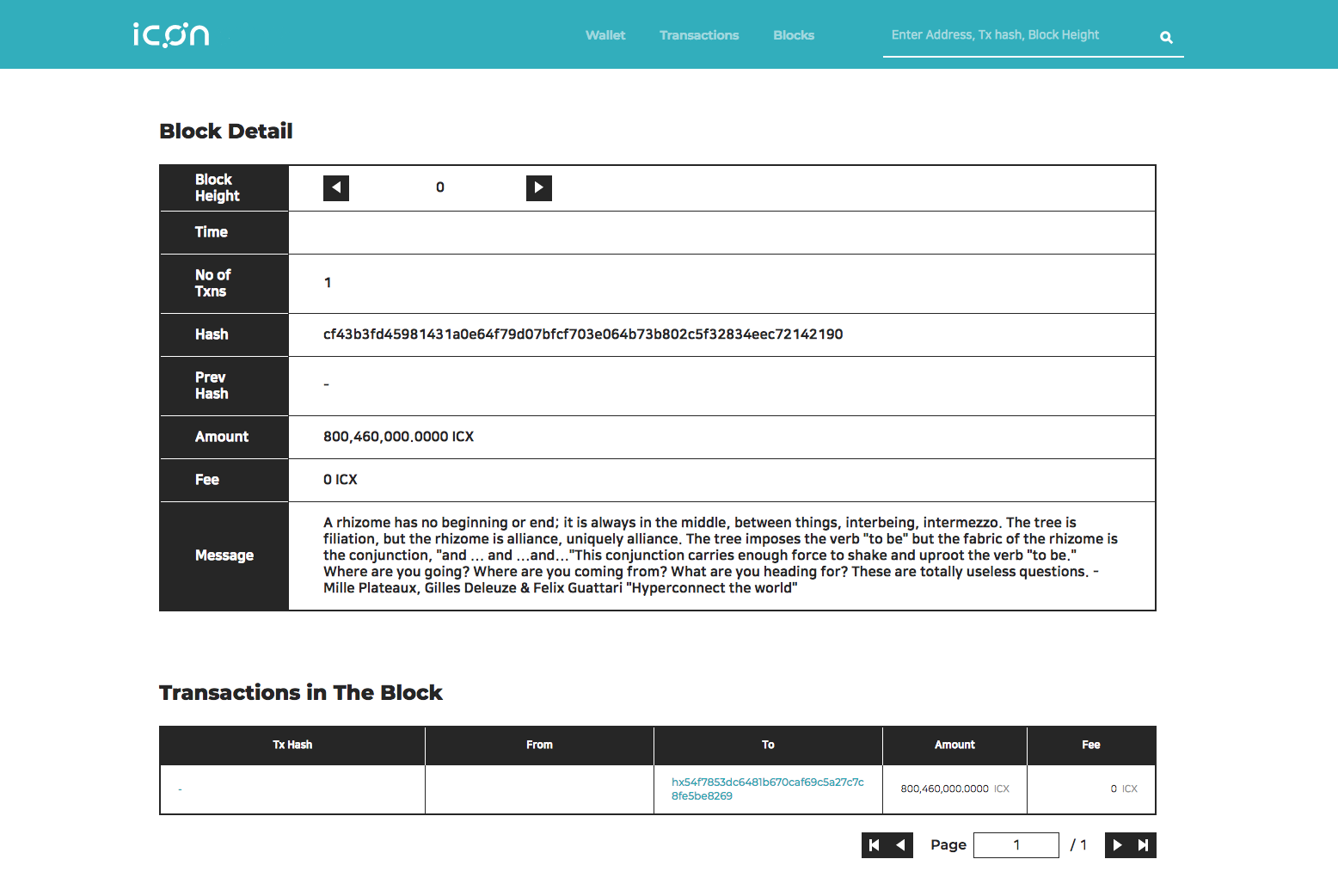This screenshot has height=896, width=1338.
Task: Go to previous block height arrow
Action: [336, 187]
